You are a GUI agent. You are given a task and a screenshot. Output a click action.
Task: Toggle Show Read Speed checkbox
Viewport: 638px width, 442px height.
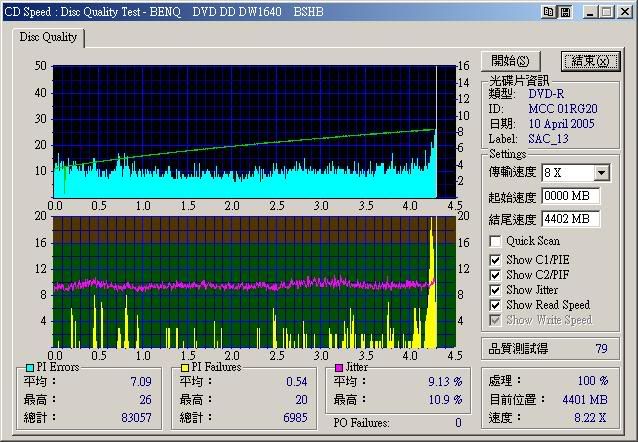click(495, 305)
